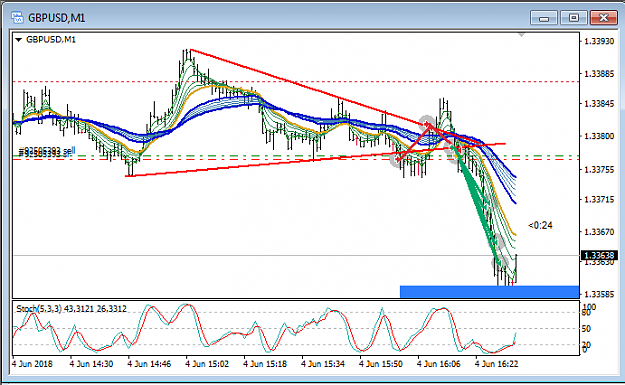
Task: Click the 1.33885 price scale label
Action: [599, 74]
